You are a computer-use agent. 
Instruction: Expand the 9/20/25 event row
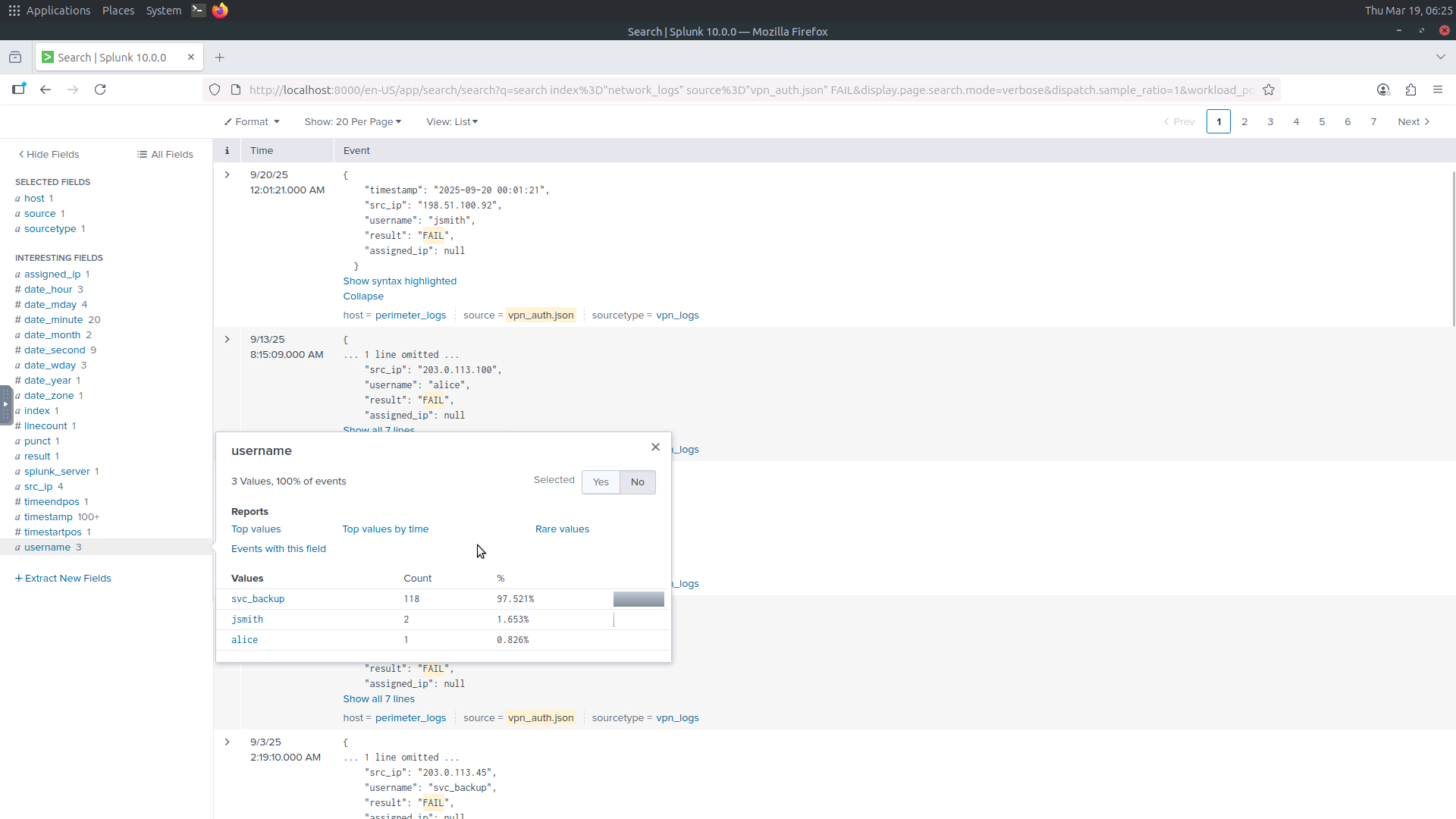[227, 175]
